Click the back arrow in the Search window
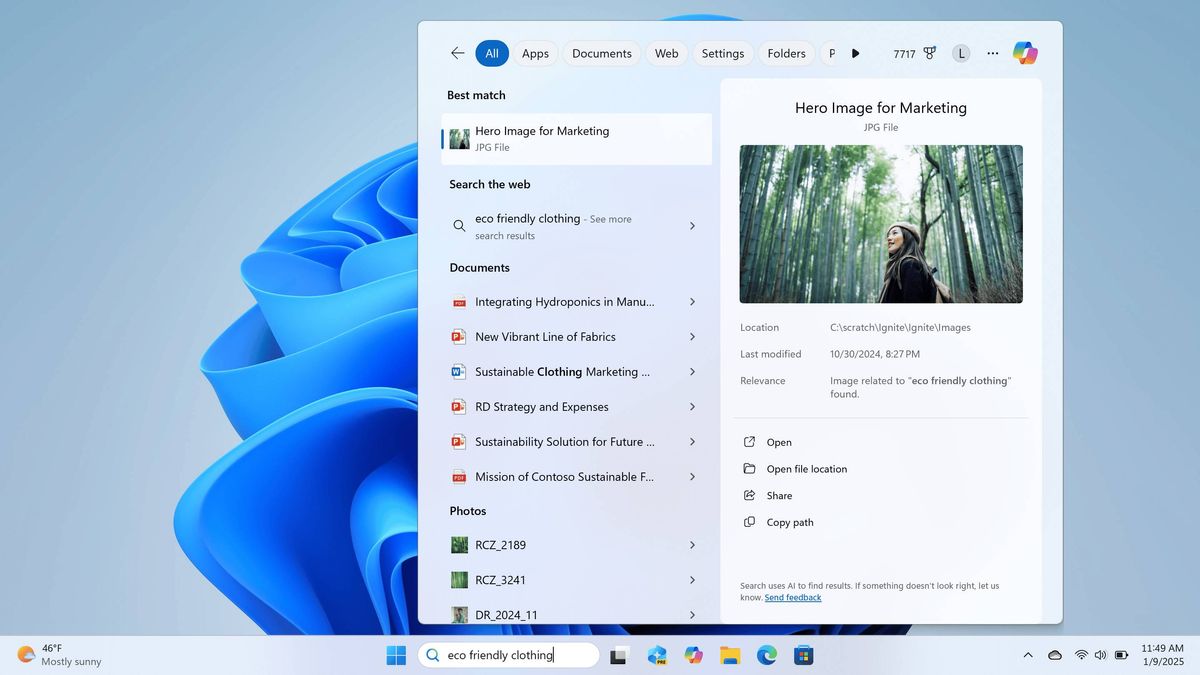 [457, 52]
